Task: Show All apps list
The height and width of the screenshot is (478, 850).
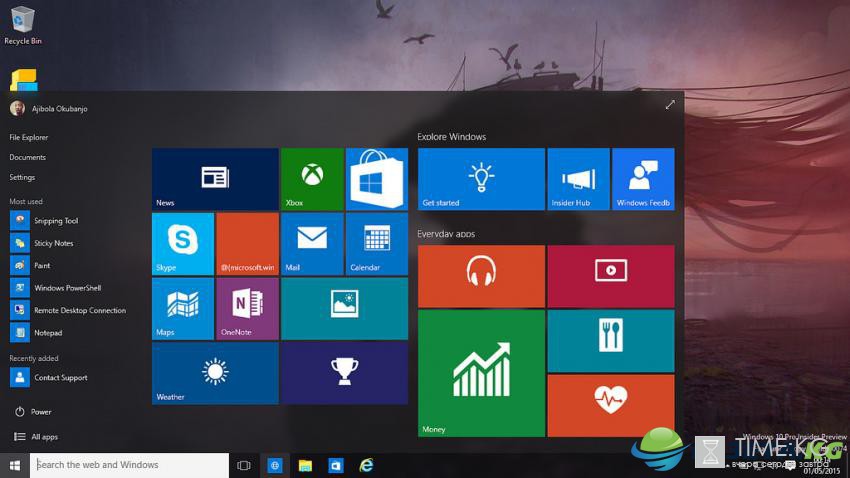Action: (x=36, y=437)
